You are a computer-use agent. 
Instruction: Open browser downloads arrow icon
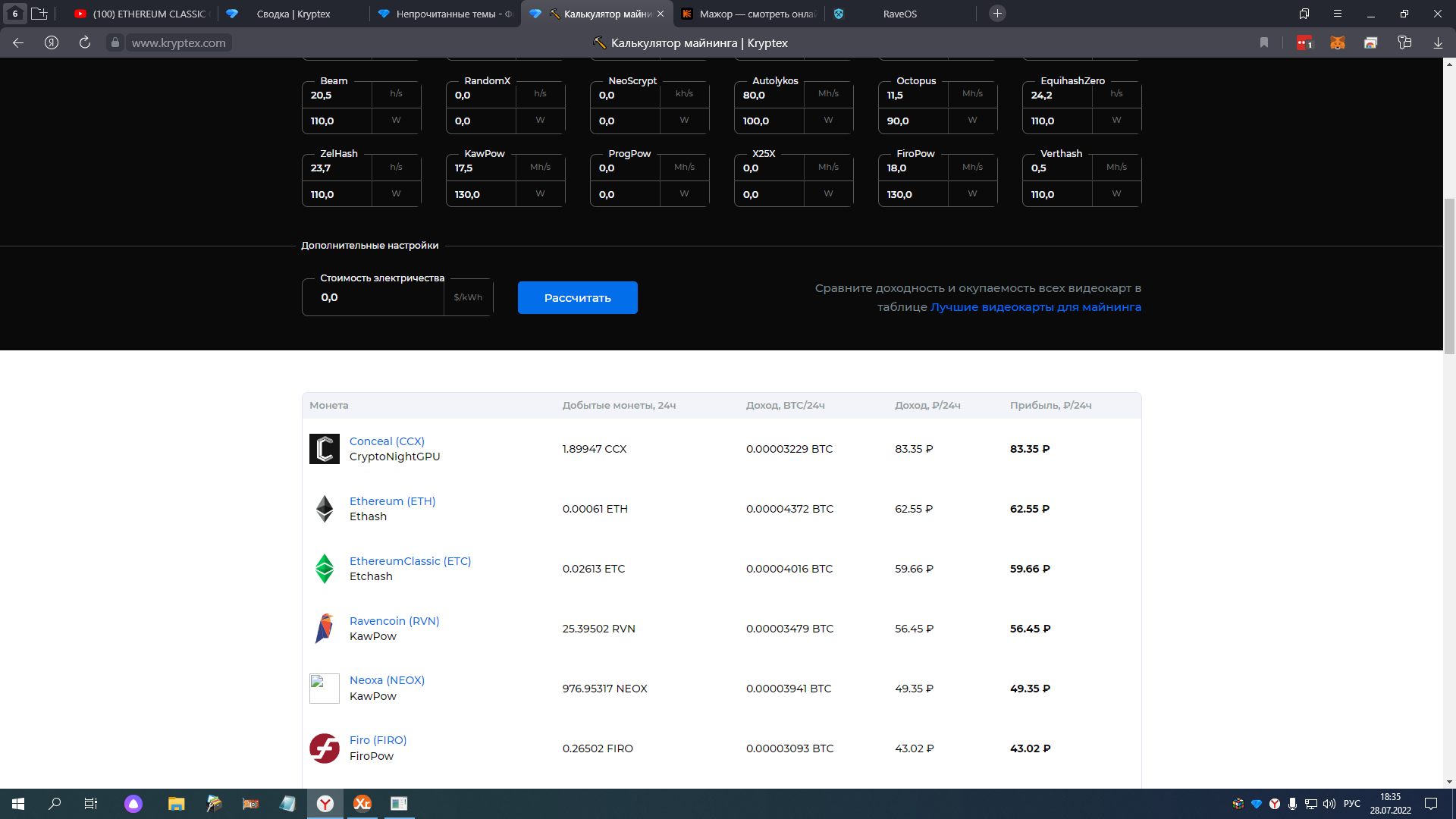[x=1438, y=43]
